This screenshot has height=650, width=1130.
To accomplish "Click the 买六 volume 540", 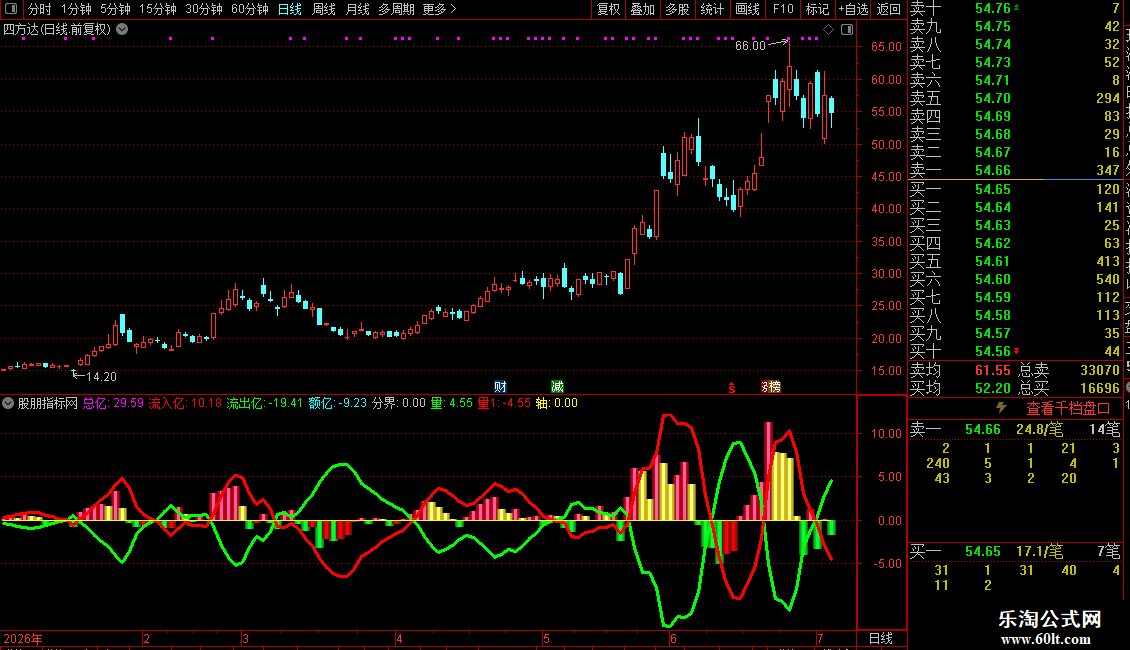I will pyautogui.click(x=1108, y=279).
